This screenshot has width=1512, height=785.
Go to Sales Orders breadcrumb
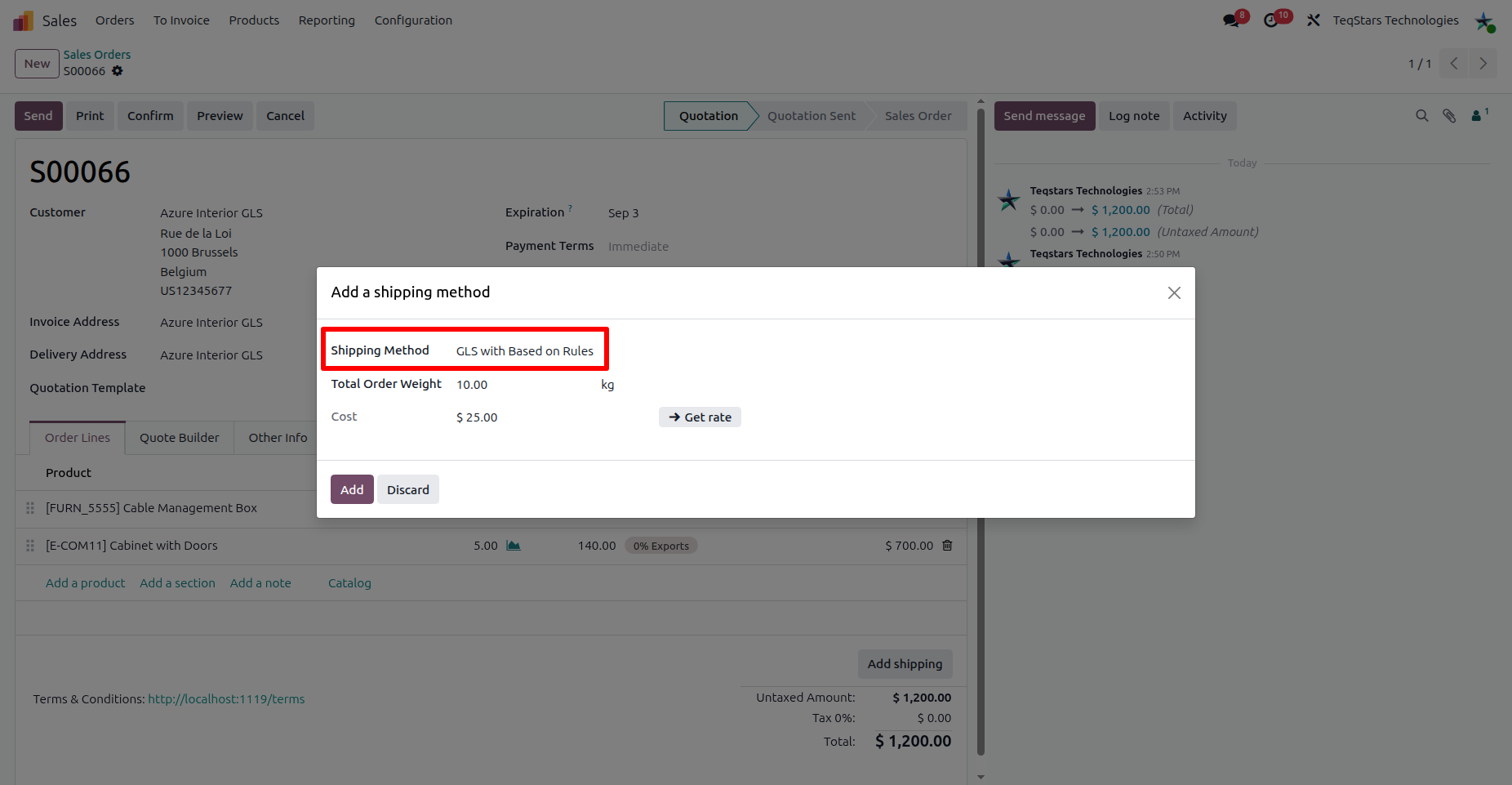(x=97, y=55)
